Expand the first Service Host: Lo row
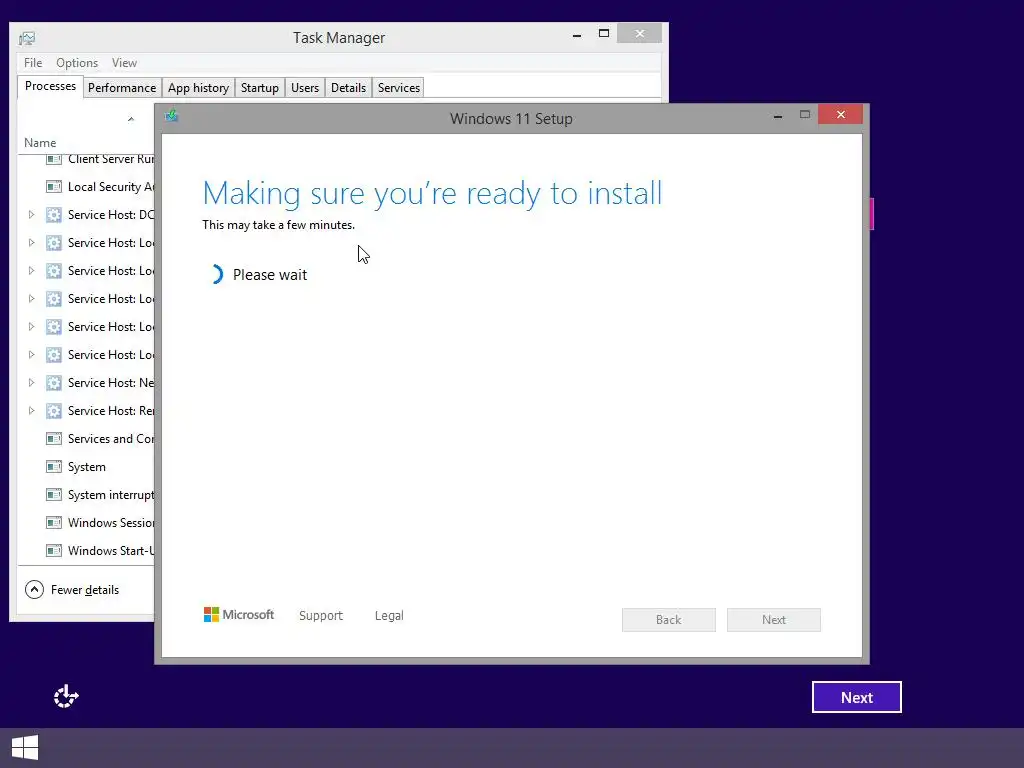Screen dimensions: 1024x768 coord(31,243)
